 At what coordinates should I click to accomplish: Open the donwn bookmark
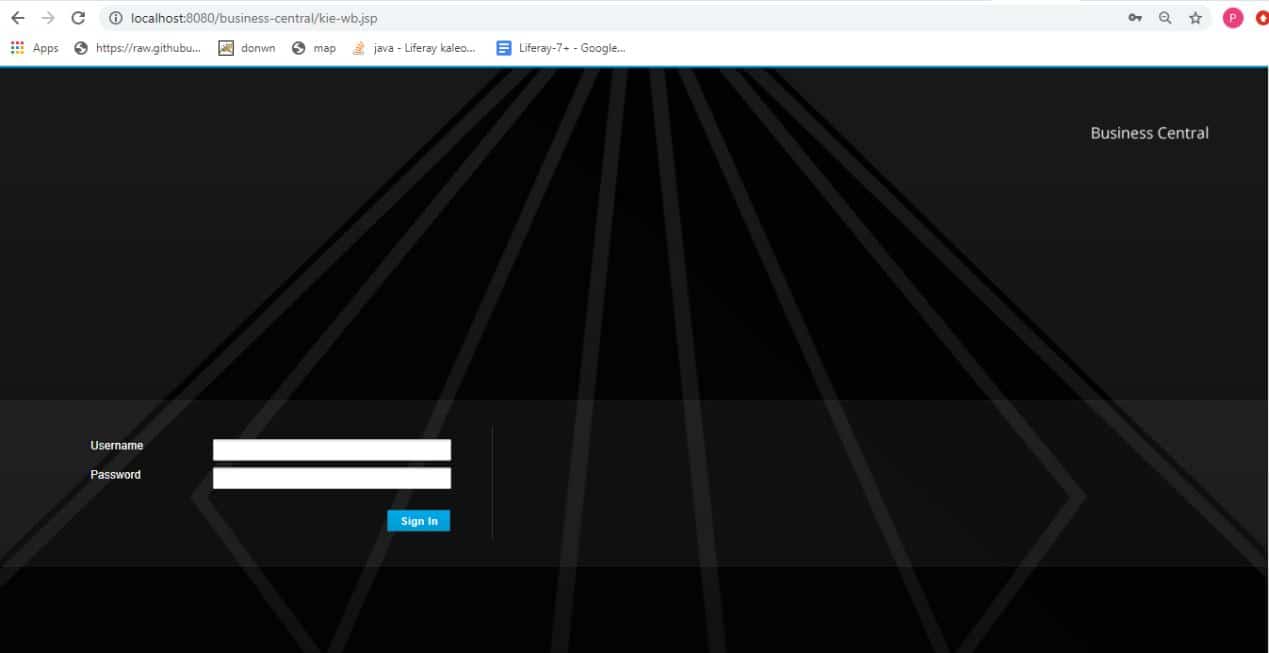pos(247,48)
